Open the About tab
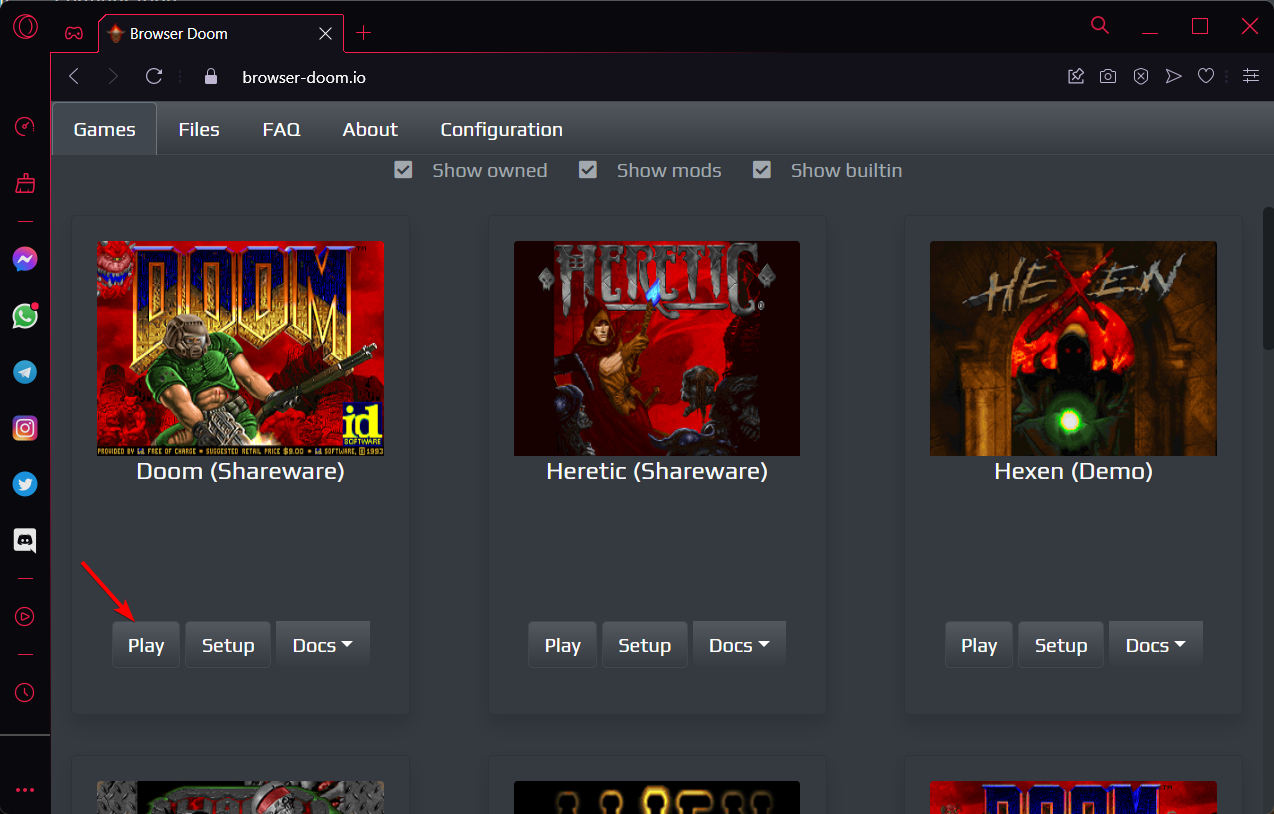The height and width of the screenshot is (814, 1274). coord(370,129)
